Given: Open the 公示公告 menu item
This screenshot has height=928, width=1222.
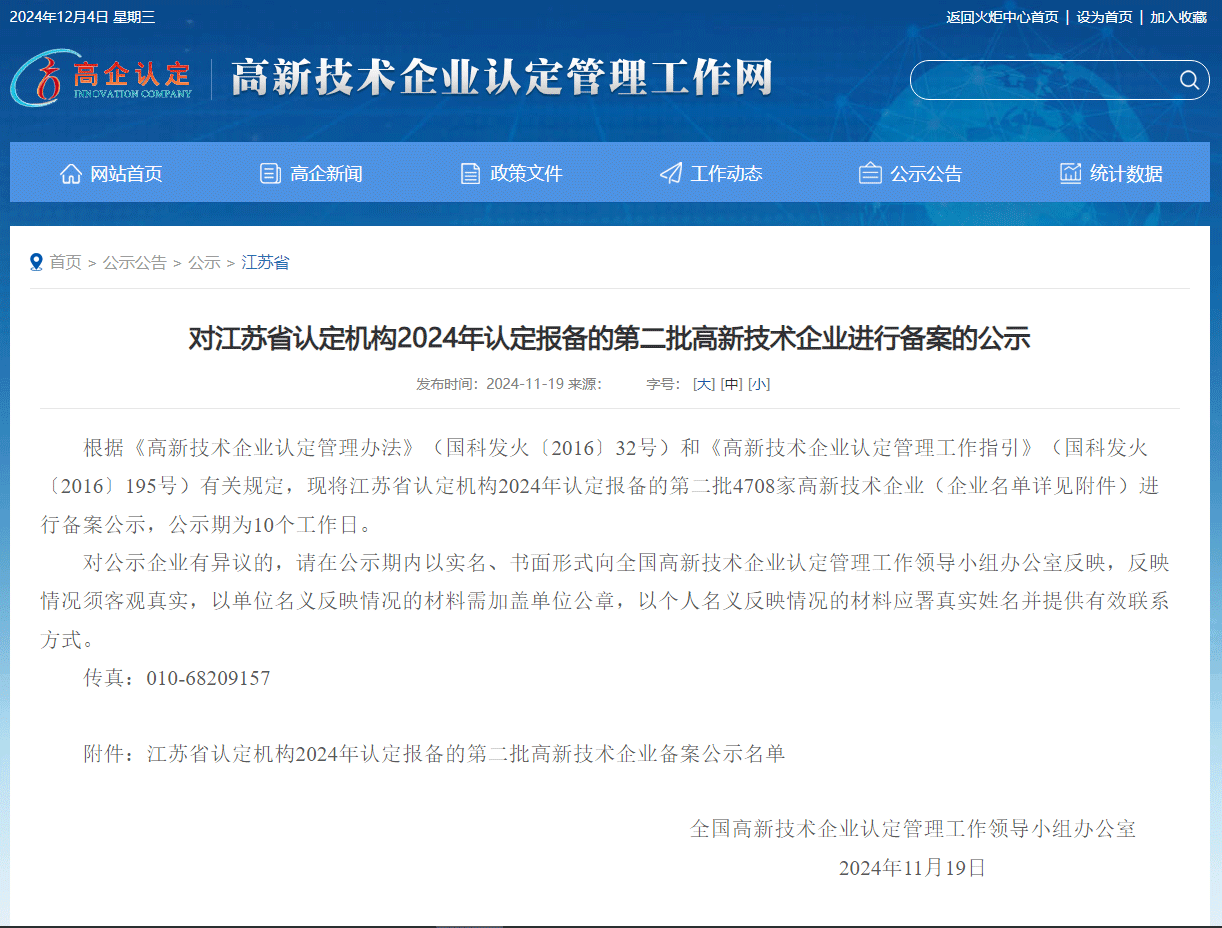Looking at the screenshot, I should (924, 172).
